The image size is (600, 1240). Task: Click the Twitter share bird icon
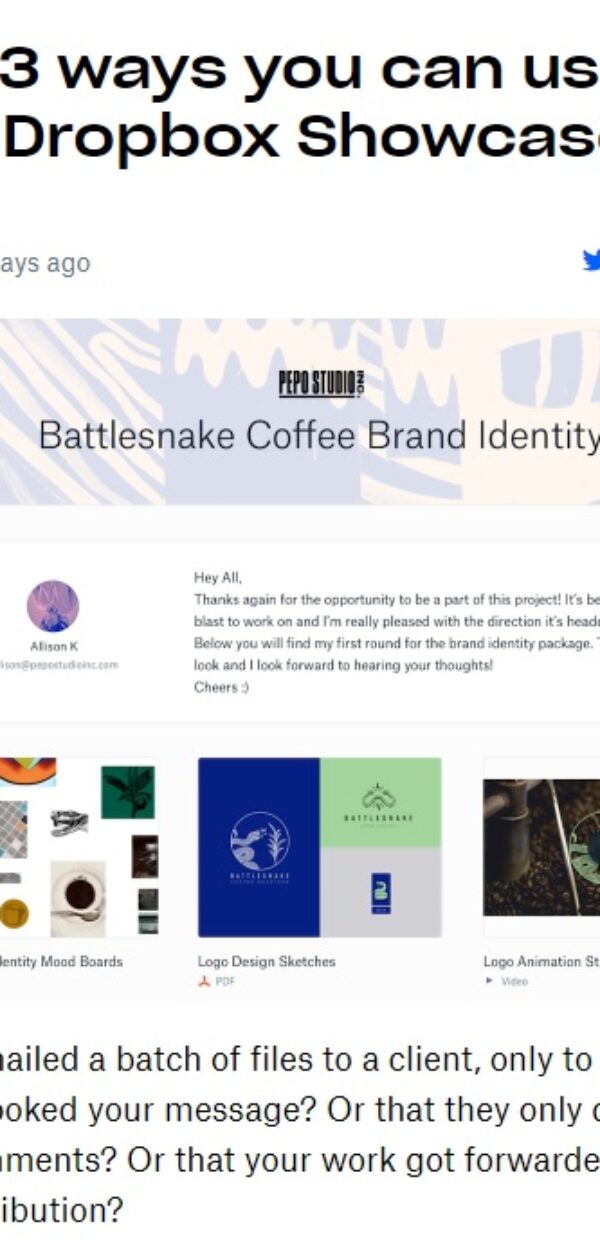591,261
